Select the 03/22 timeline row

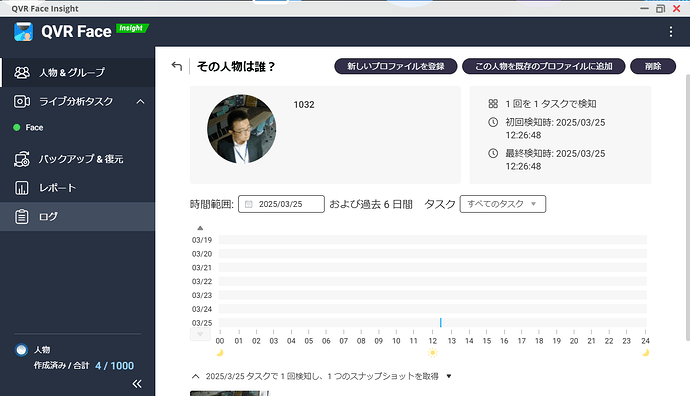(433, 281)
